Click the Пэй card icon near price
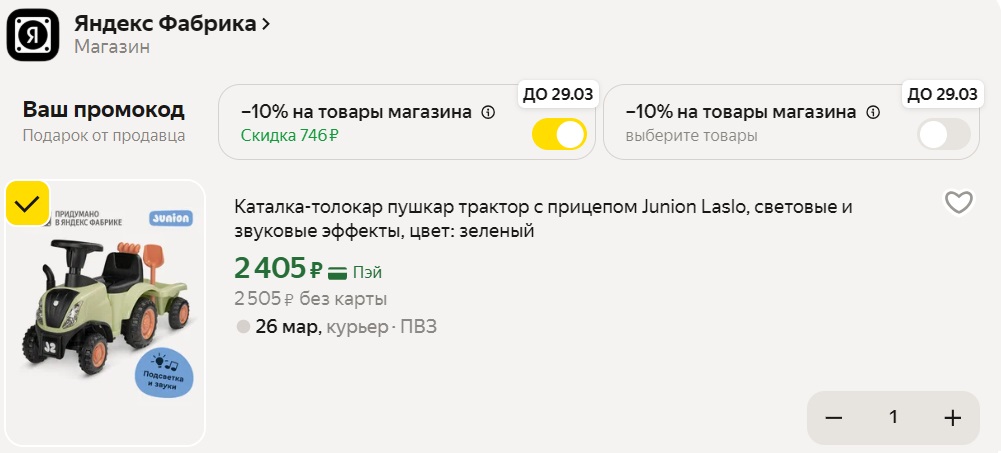The height and width of the screenshot is (453, 1001). pyautogui.click(x=337, y=272)
